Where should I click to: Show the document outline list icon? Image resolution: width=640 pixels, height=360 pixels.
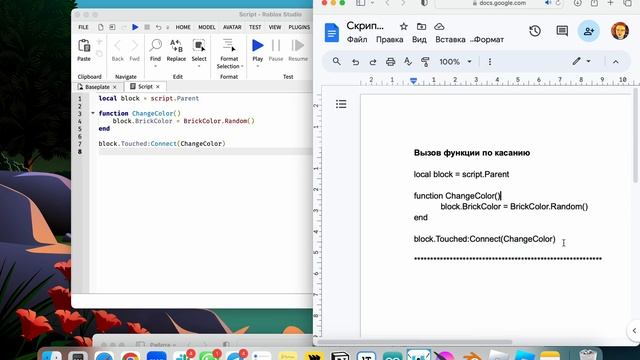(341, 104)
